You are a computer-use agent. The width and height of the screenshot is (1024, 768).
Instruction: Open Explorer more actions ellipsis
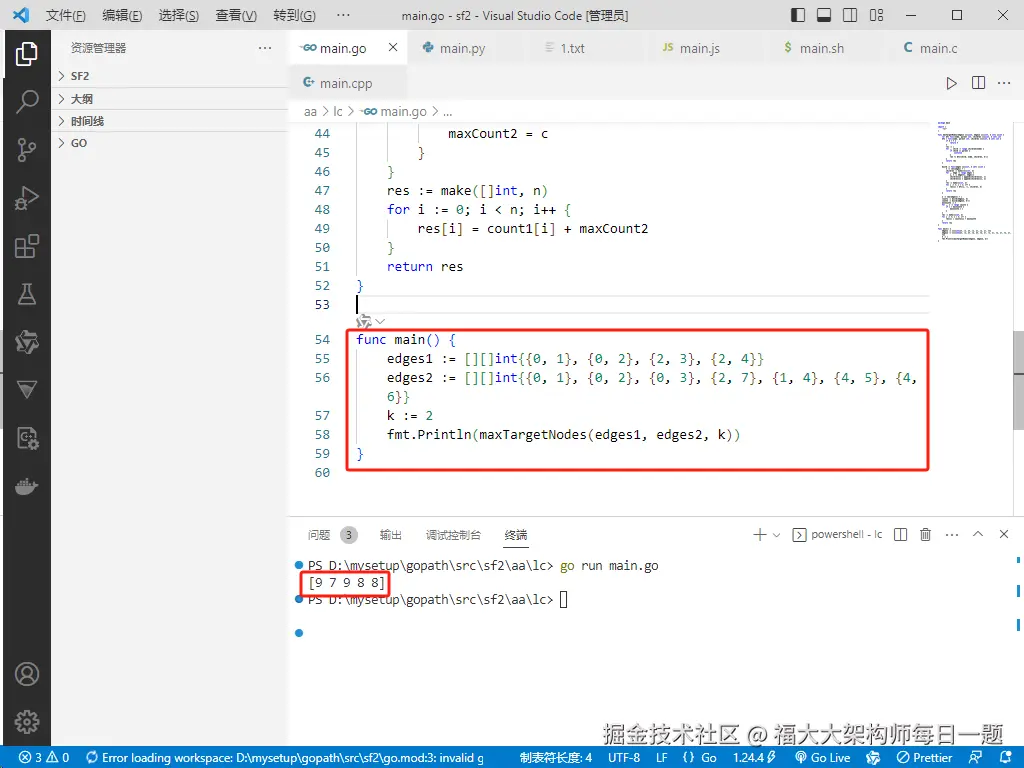tap(264, 48)
